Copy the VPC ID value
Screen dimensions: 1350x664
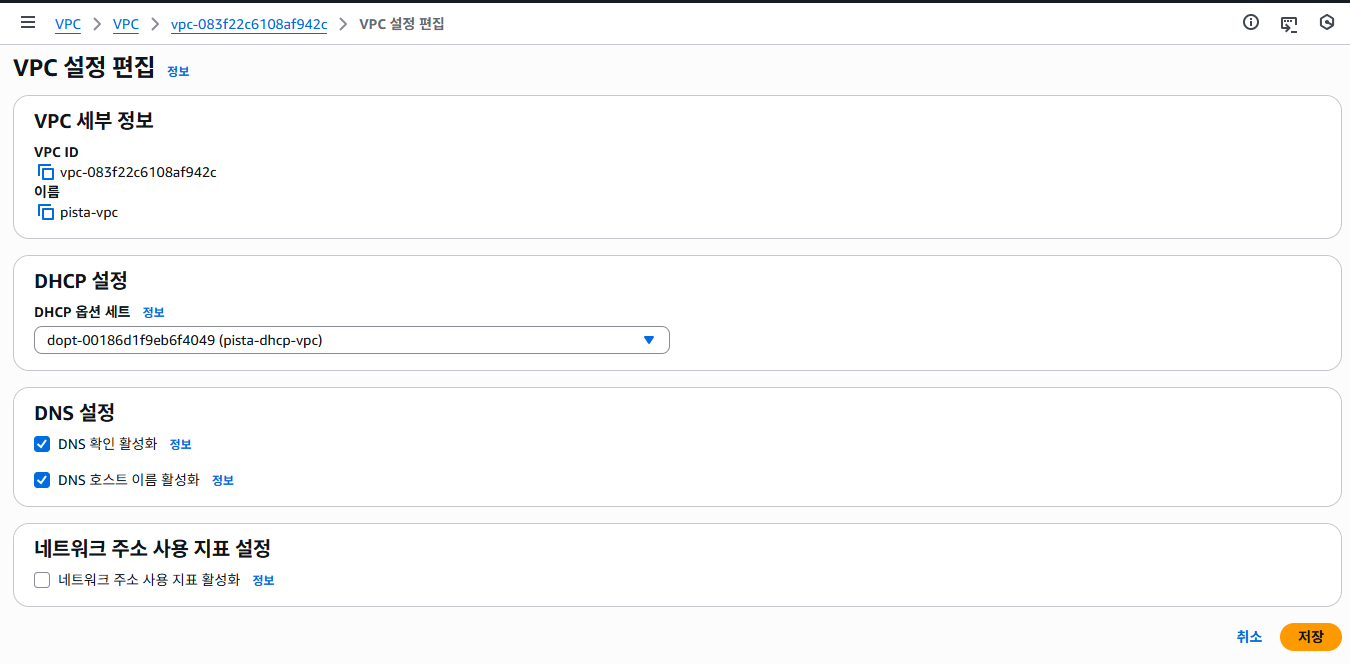46,172
